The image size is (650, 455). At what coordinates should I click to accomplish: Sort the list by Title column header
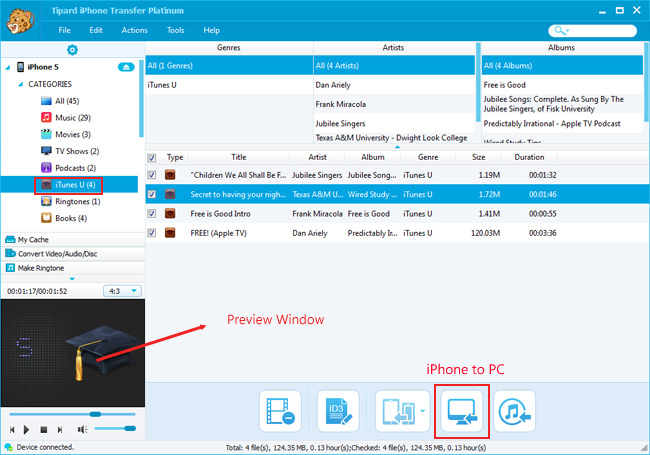pos(239,157)
